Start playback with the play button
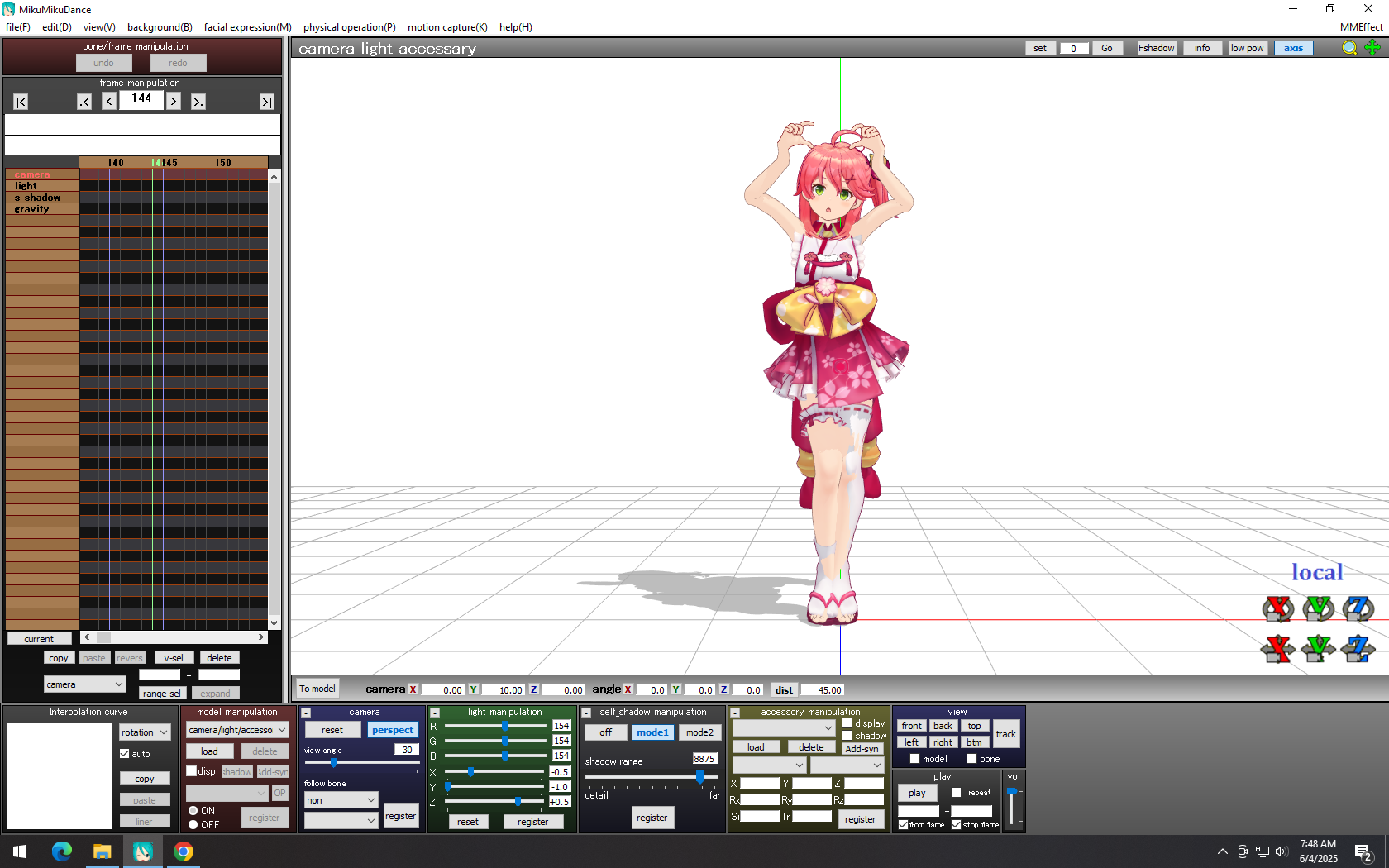 918,793
